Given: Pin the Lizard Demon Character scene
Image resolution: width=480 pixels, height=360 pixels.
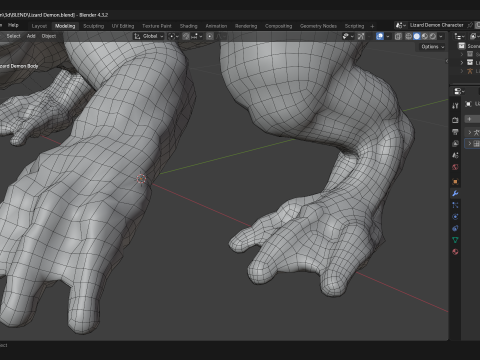Looking at the screenshot, I should [470, 25].
